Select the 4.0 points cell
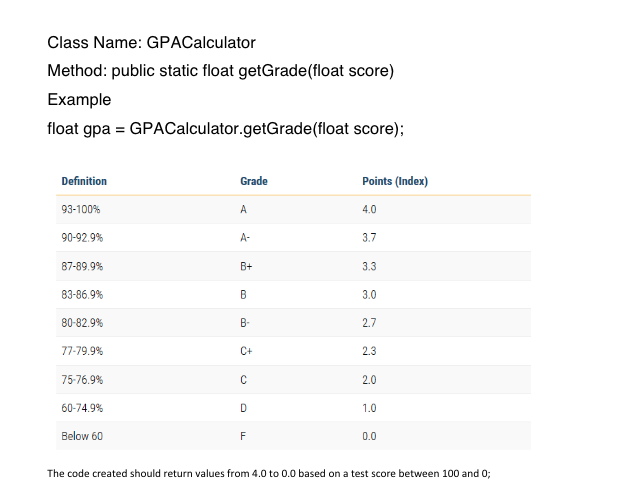 pyautogui.click(x=369, y=209)
